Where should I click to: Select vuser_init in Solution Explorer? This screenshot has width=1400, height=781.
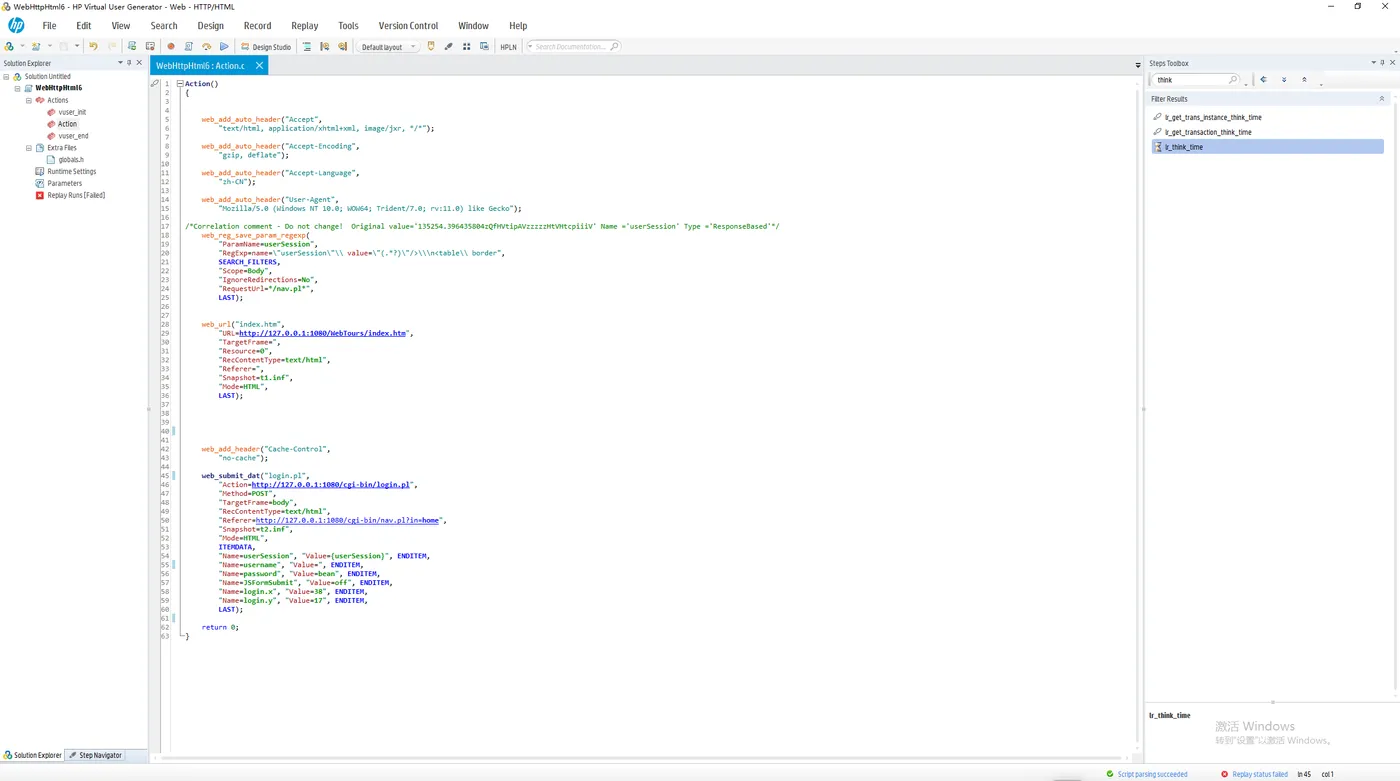point(72,112)
